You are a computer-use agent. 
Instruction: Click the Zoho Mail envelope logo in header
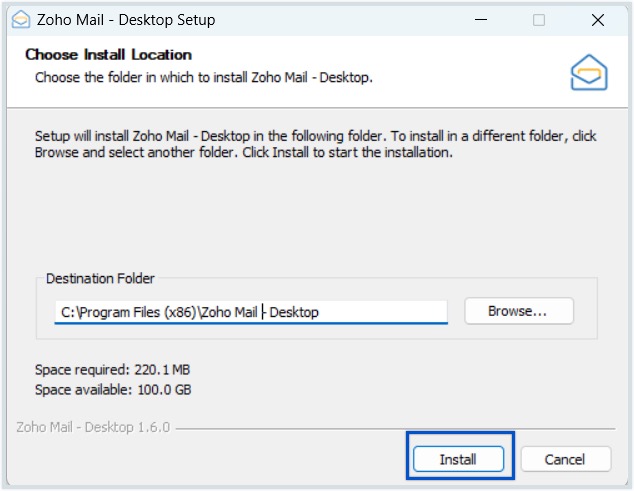click(589, 72)
